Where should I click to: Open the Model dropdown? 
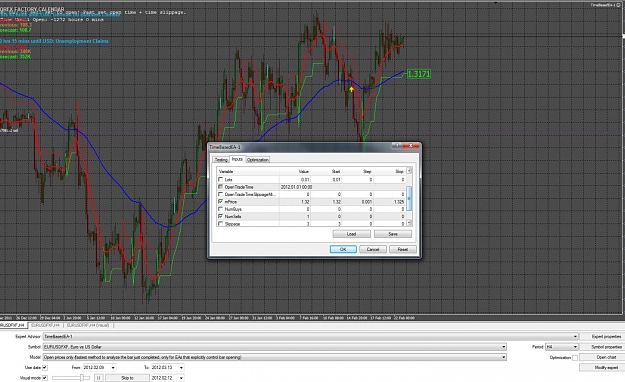pyautogui.click(x=504, y=357)
